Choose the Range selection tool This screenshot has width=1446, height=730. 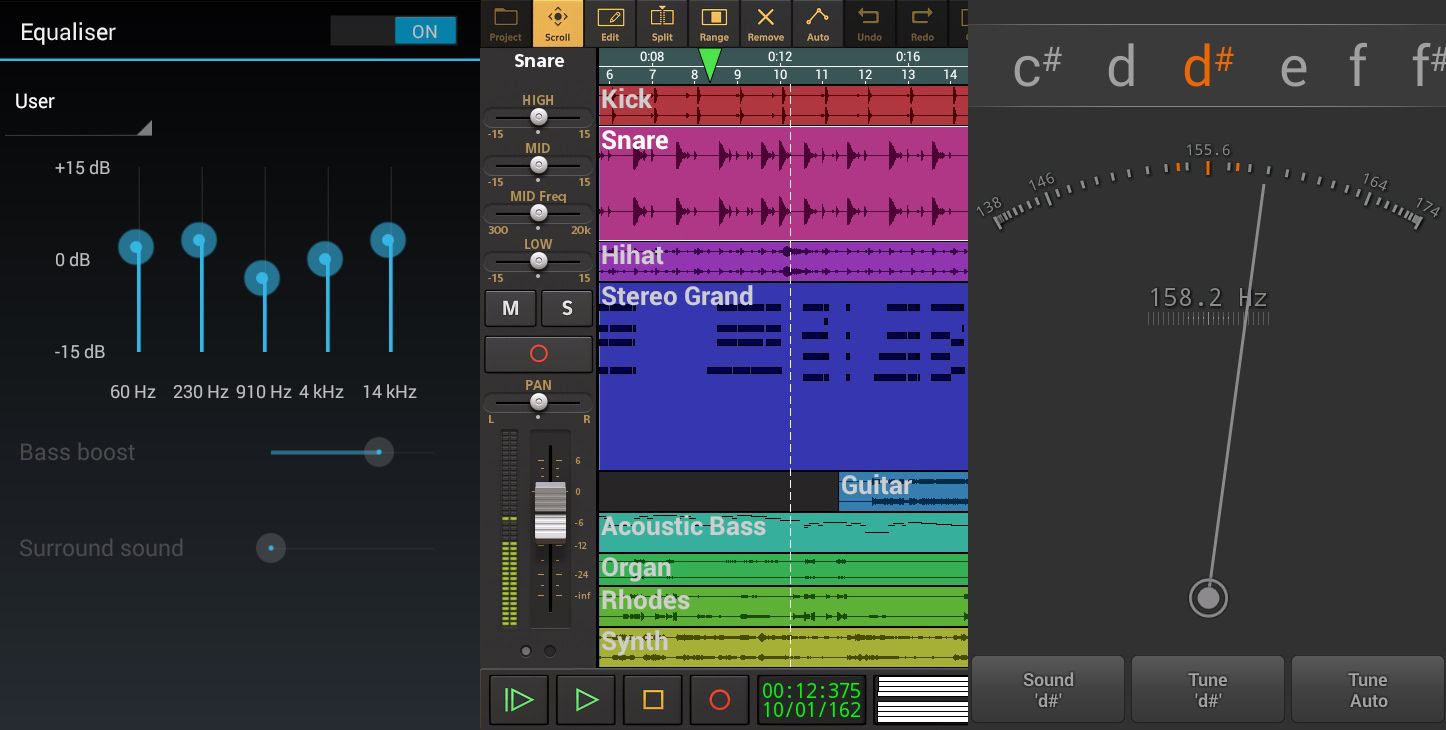pyautogui.click(x=714, y=24)
